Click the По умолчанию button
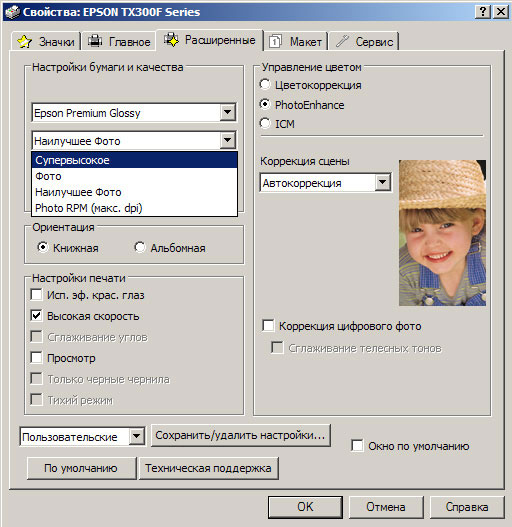The height and width of the screenshot is (527, 512). (81, 468)
